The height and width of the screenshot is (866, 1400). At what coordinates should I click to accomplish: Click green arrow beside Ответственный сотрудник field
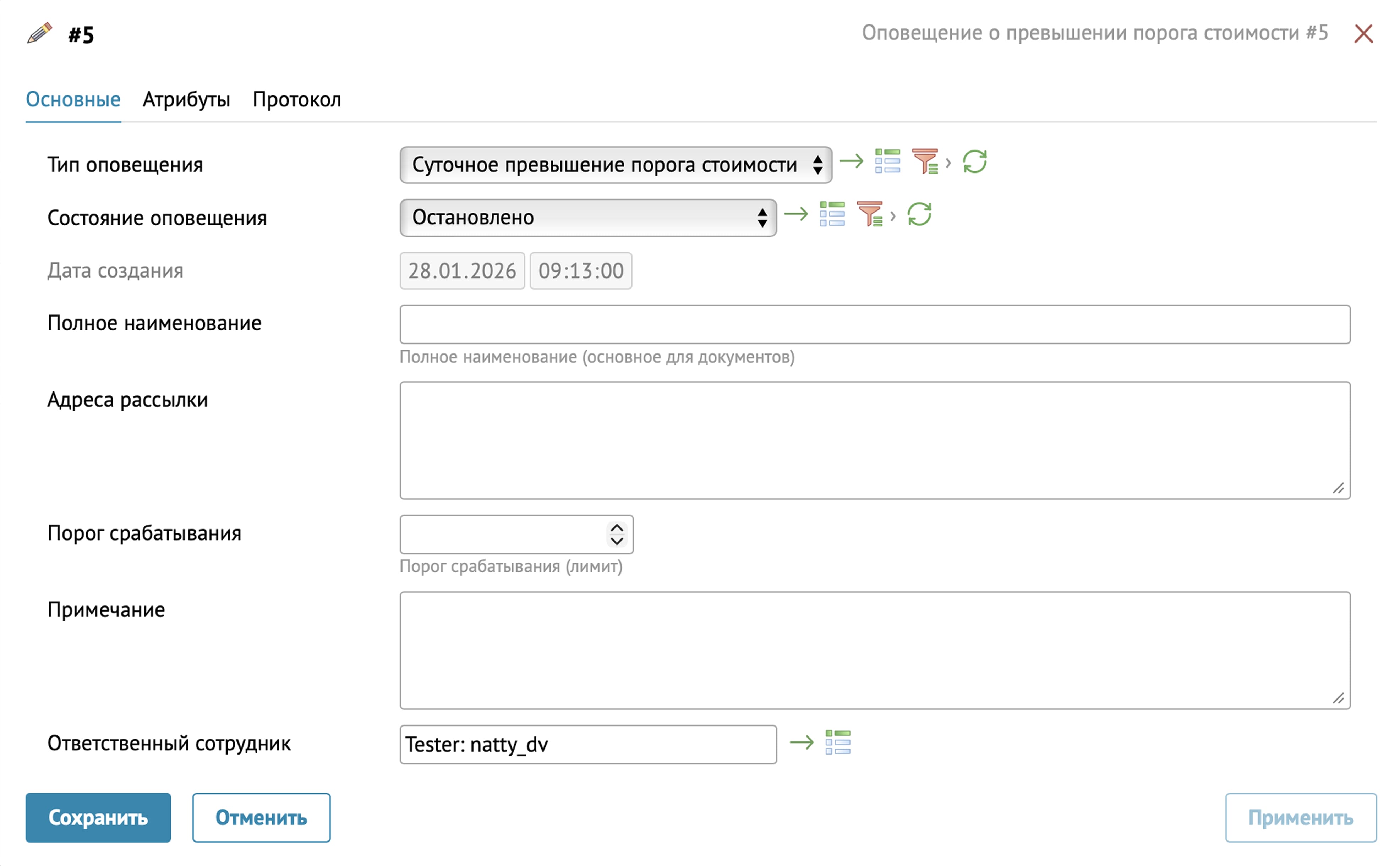tap(802, 743)
